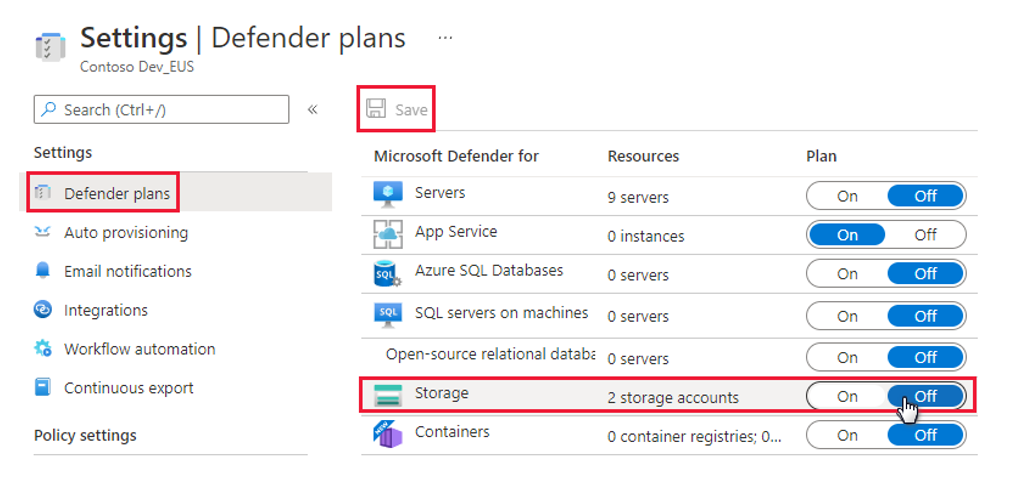Click the Defender plans sidebar icon
This screenshot has height=486, width=1011.
pos(43,193)
